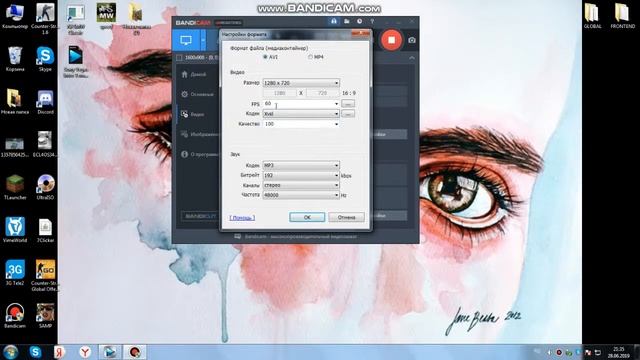Screen dimensions: 640x360
Task: Click the width field showing 1280
Action: pos(280,93)
